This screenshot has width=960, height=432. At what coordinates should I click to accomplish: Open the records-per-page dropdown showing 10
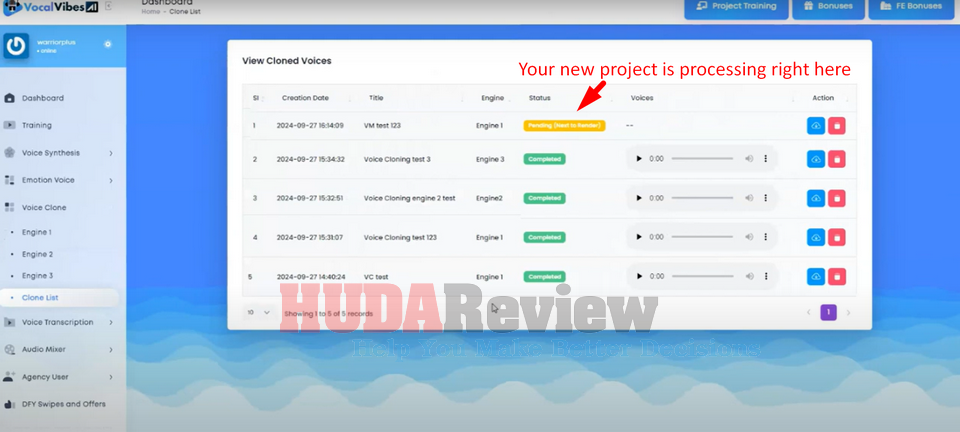(x=258, y=313)
